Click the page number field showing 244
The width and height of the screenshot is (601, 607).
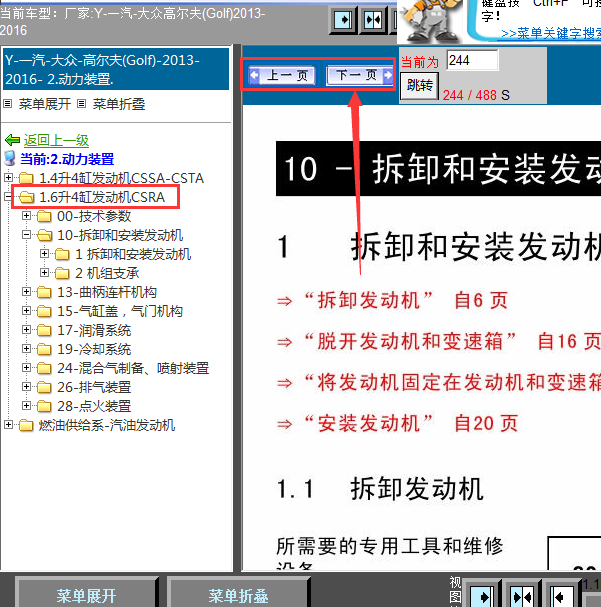[x=472, y=60]
